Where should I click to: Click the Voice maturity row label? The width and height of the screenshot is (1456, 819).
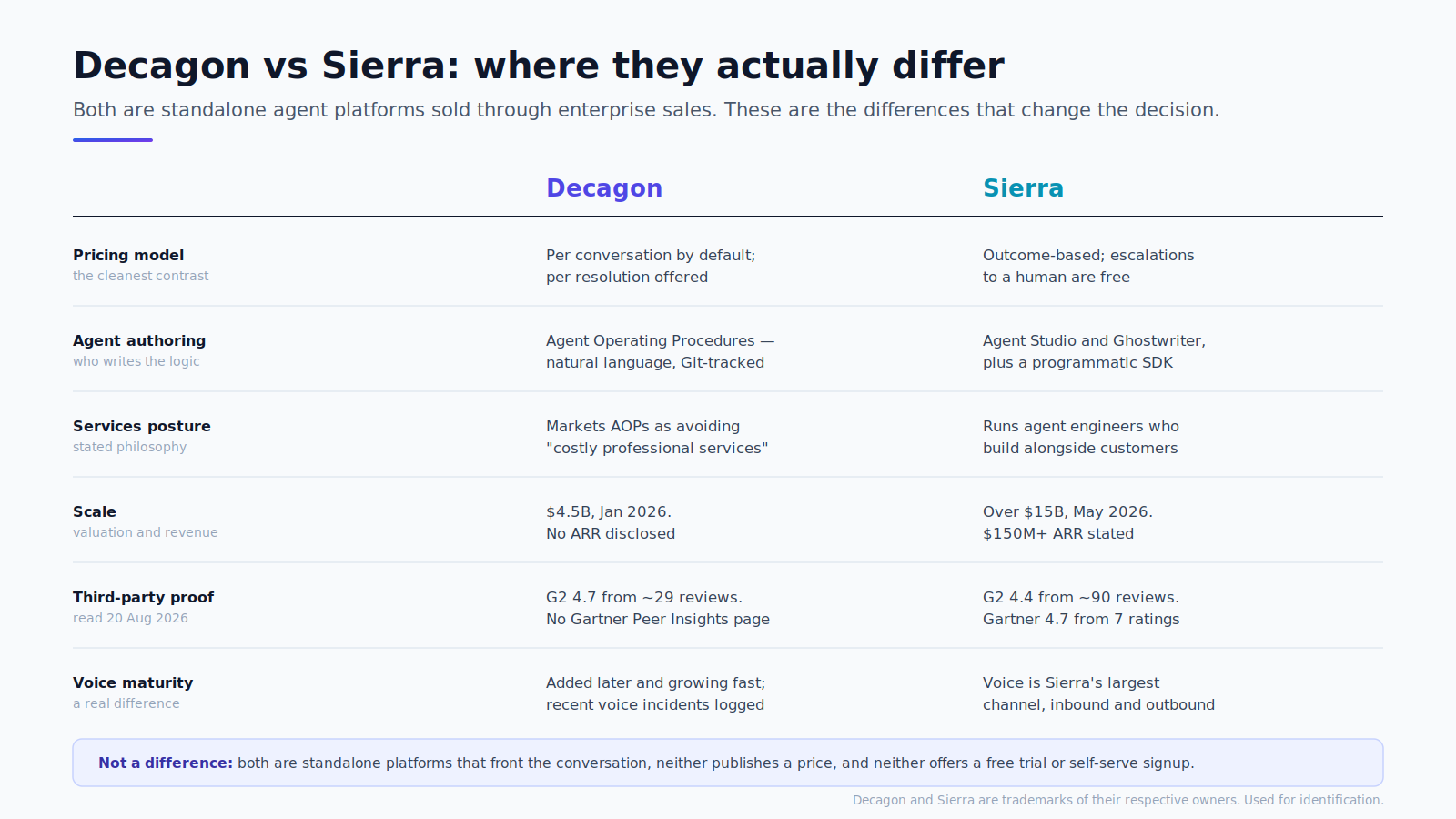pyautogui.click(x=133, y=682)
